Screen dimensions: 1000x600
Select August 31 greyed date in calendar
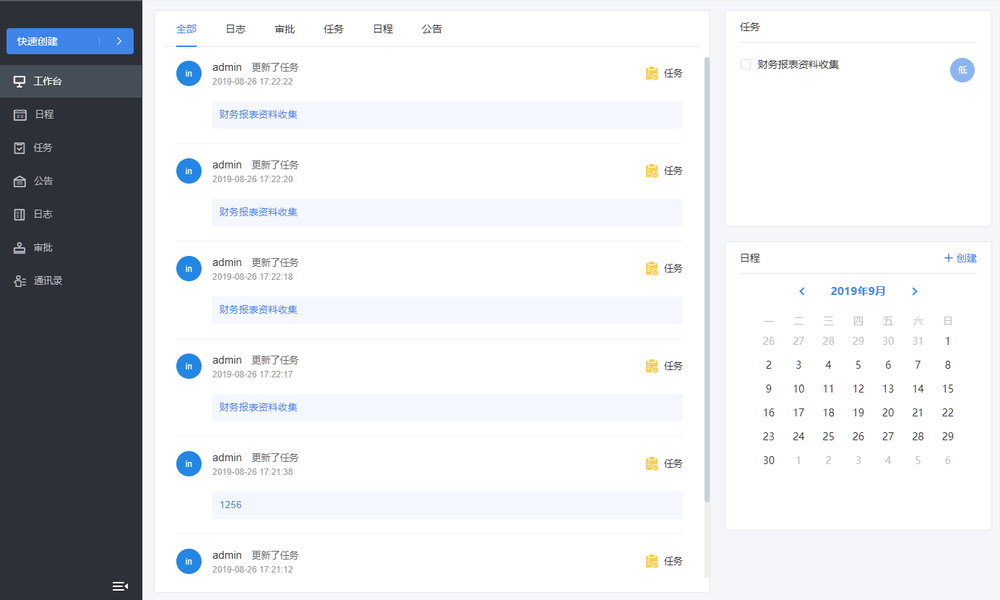point(918,341)
